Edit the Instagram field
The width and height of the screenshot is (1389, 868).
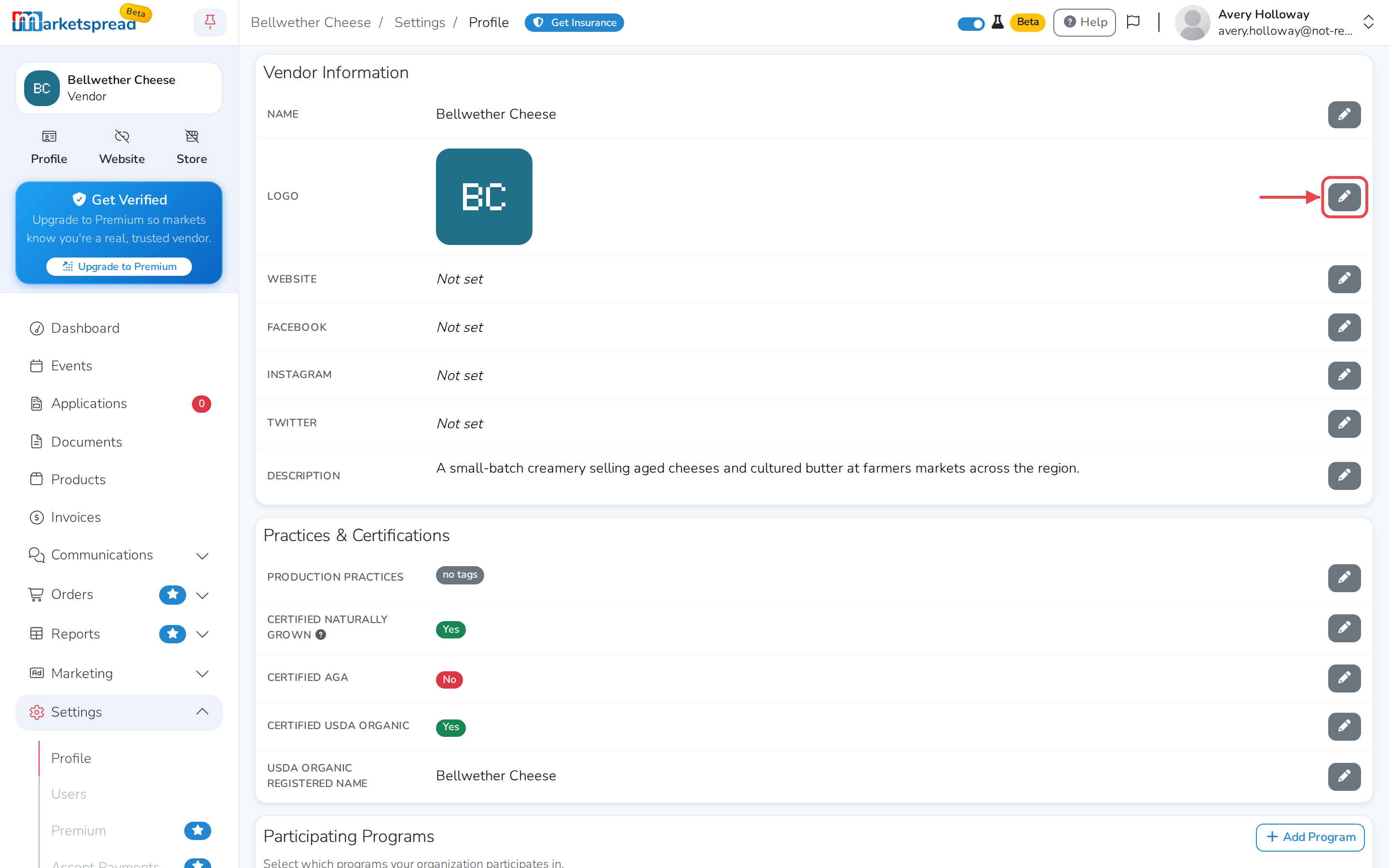click(x=1344, y=376)
